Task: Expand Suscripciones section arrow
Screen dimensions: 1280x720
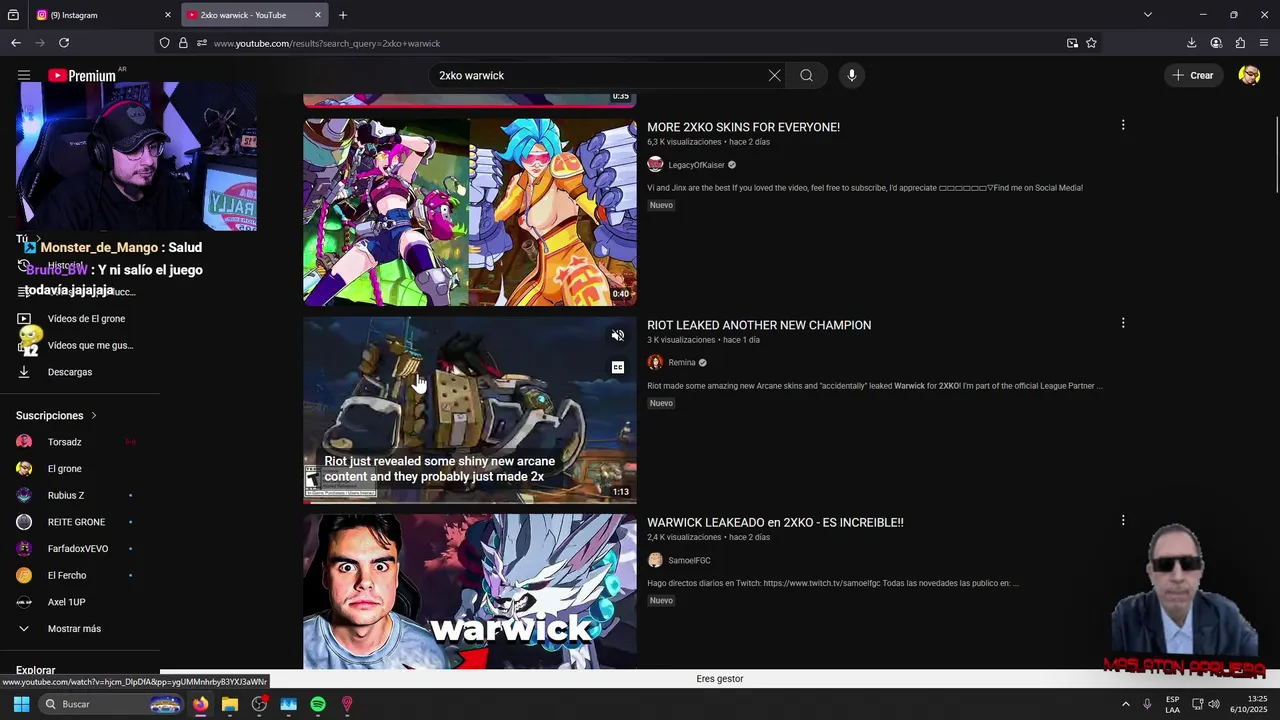Action: pyautogui.click(x=94, y=415)
